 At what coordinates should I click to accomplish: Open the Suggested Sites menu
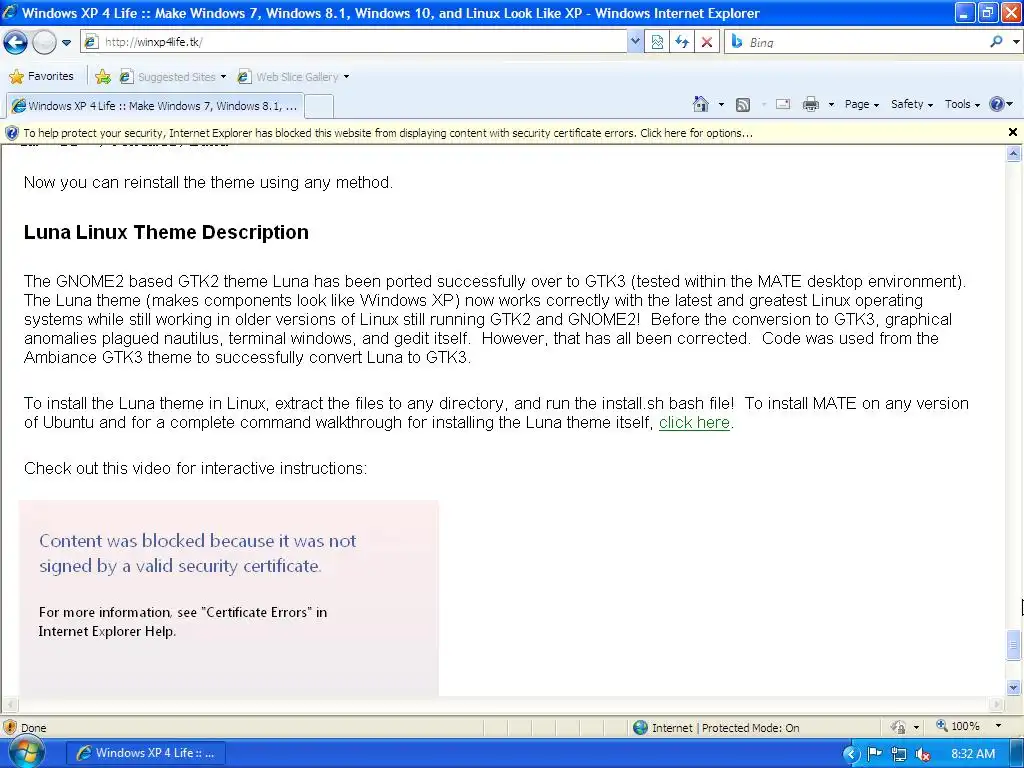click(x=173, y=77)
